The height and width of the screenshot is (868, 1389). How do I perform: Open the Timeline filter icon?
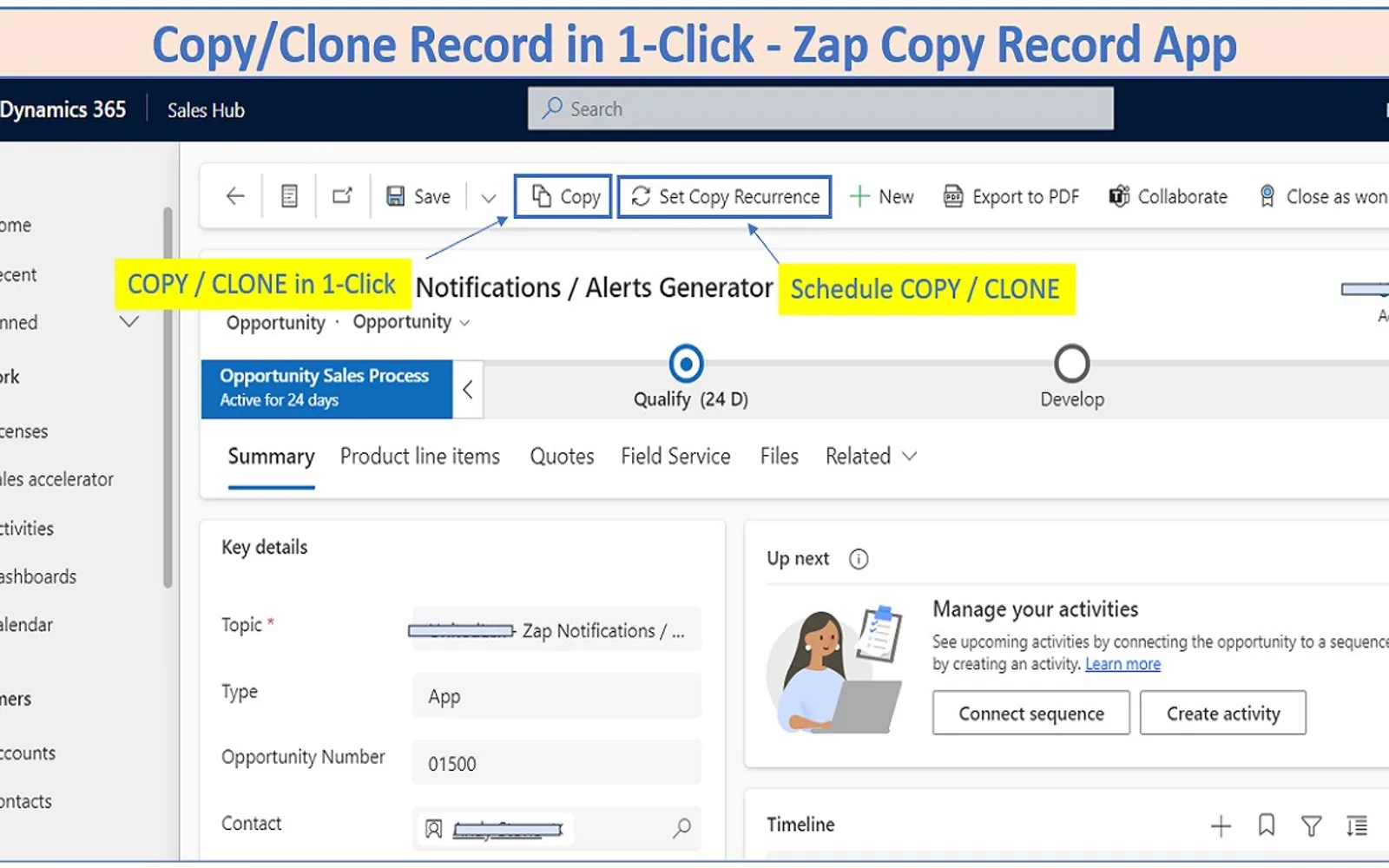[1312, 825]
